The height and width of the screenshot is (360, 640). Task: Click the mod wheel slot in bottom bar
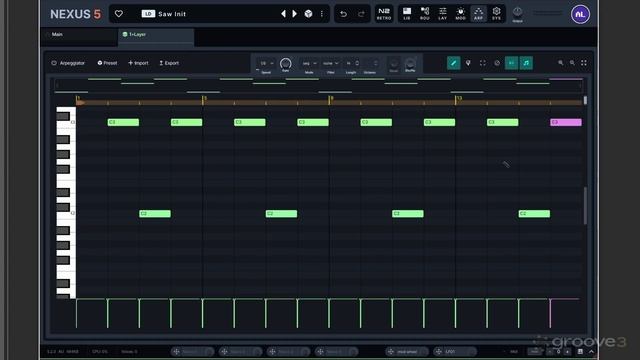click(x=407, y=351)
